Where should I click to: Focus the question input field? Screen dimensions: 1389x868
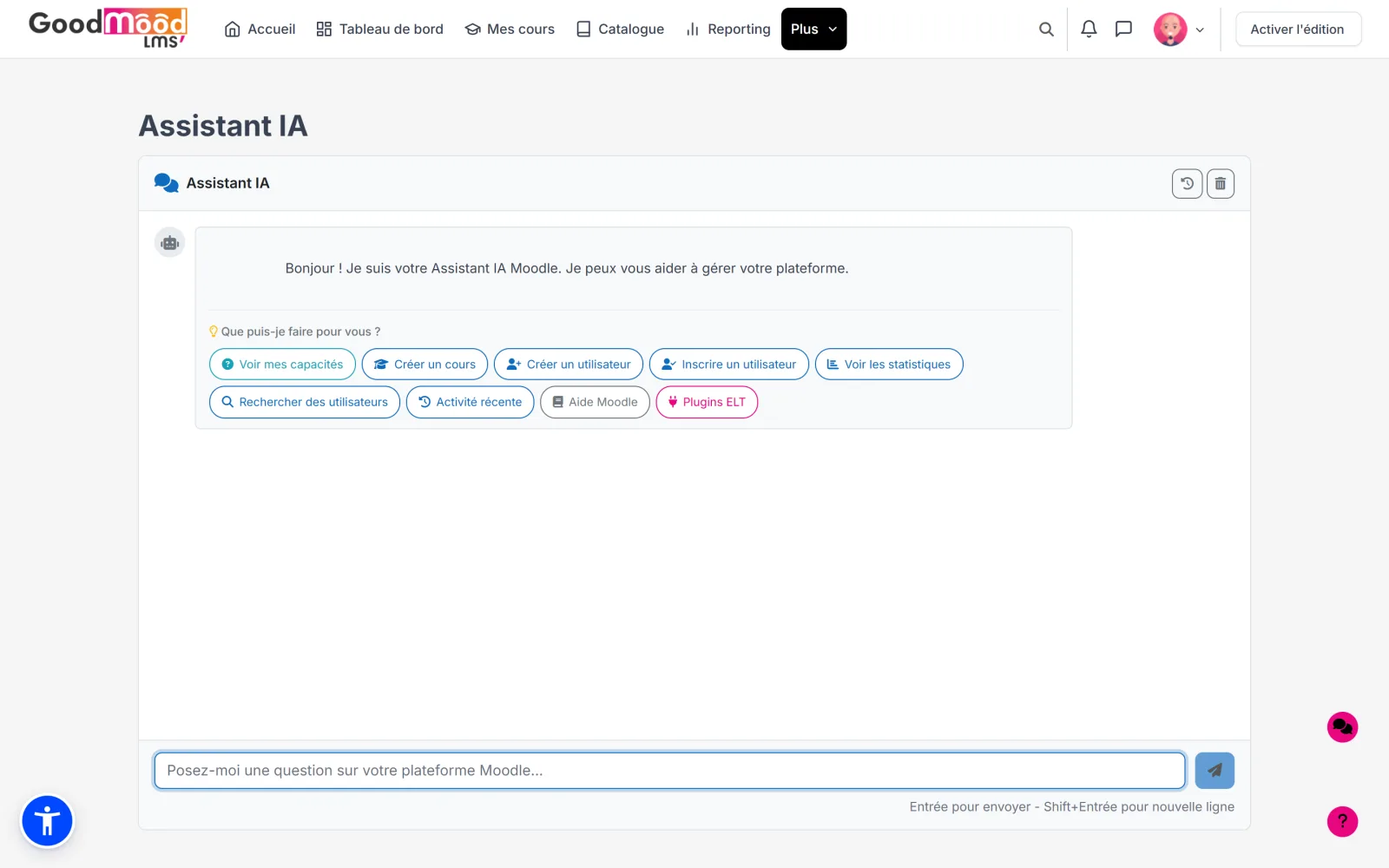tap(669, 771)
